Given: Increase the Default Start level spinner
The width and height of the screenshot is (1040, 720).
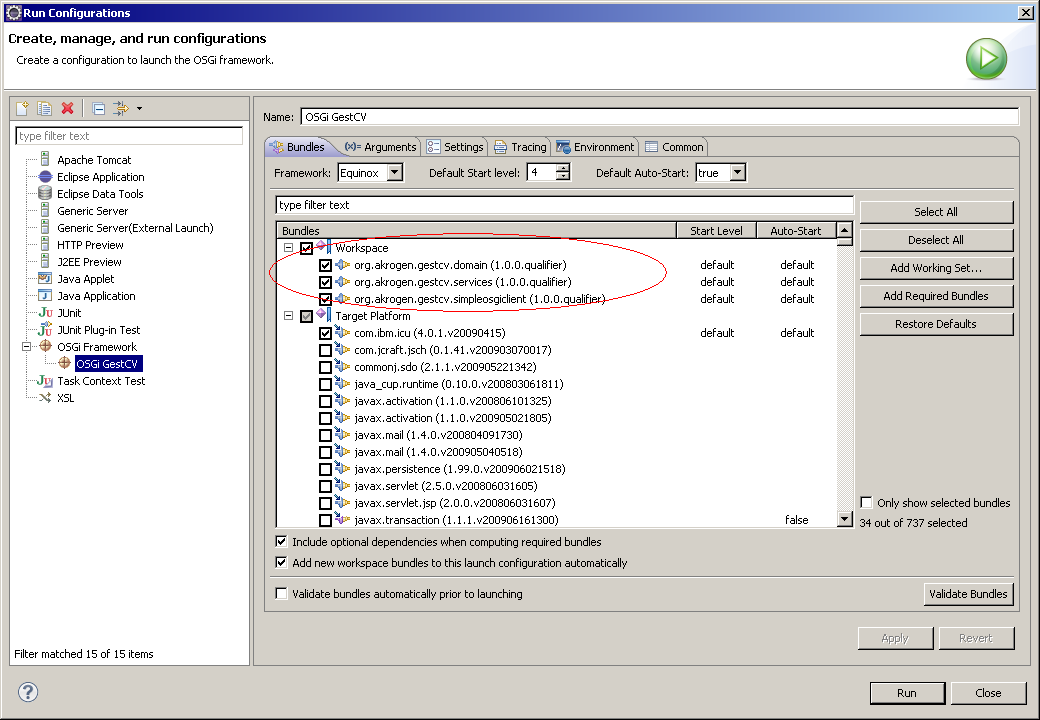Looking at the screenshot, I should click(x=563, y=169).
